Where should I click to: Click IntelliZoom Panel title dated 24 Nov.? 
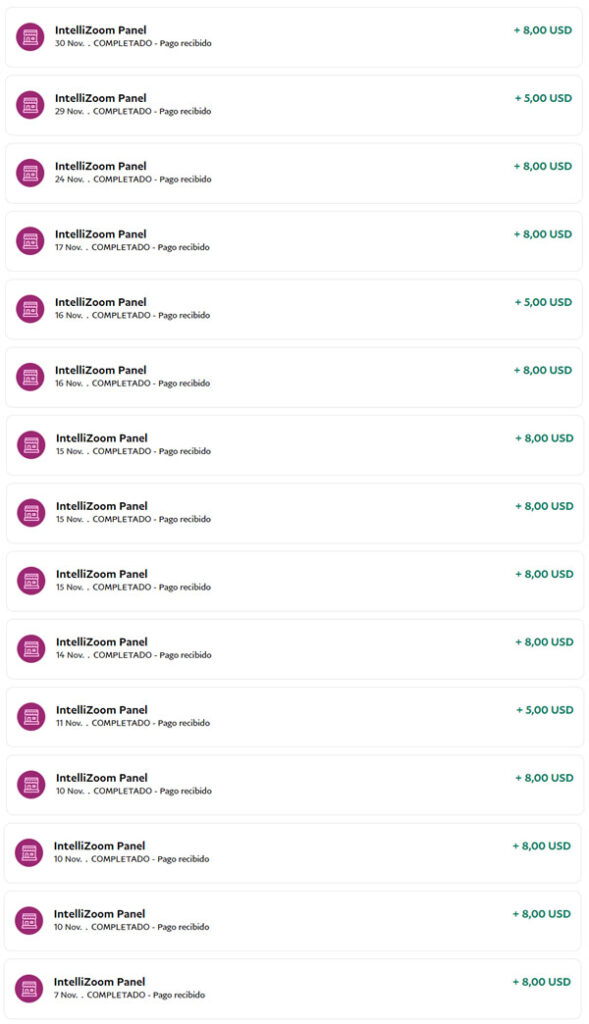(101, 166)
